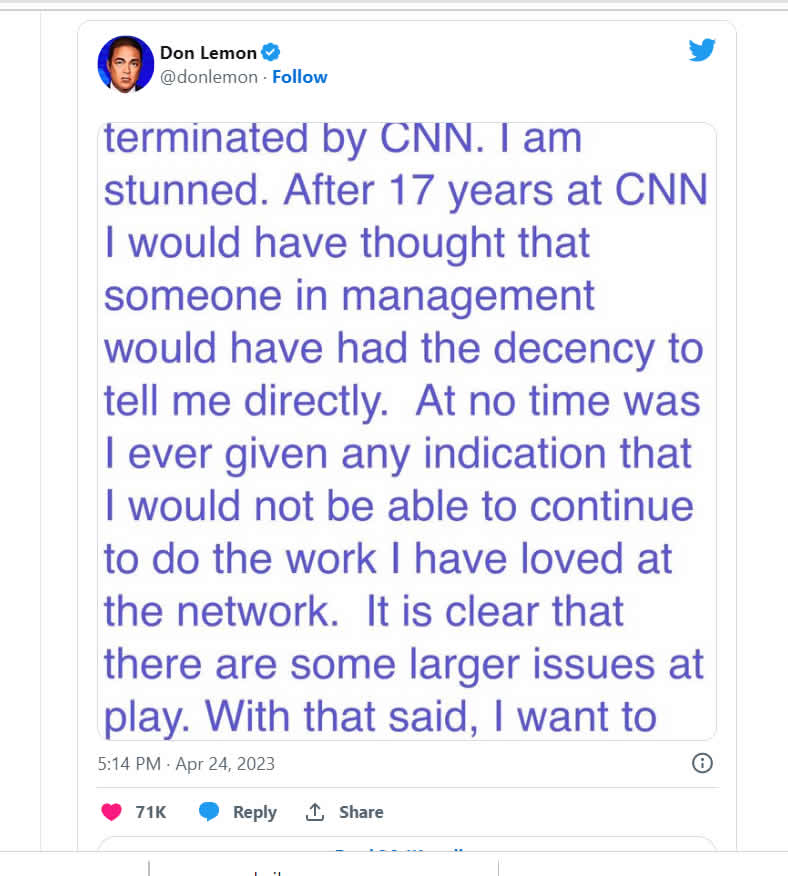Click the Apr 24, 2023 date

point(225,764)
